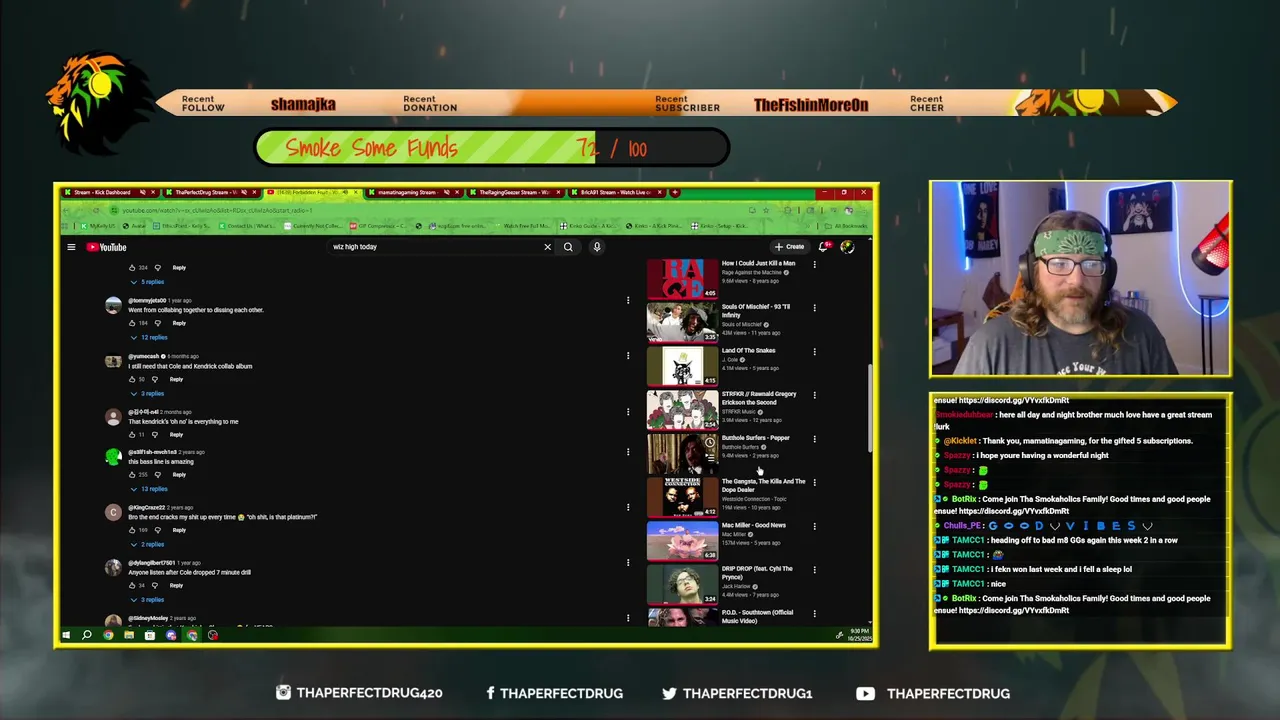The width and height of the screenshot is (1280, 720).
Task: Open the Land Of The Snakes thumbnail
Action: coord(682,366)
